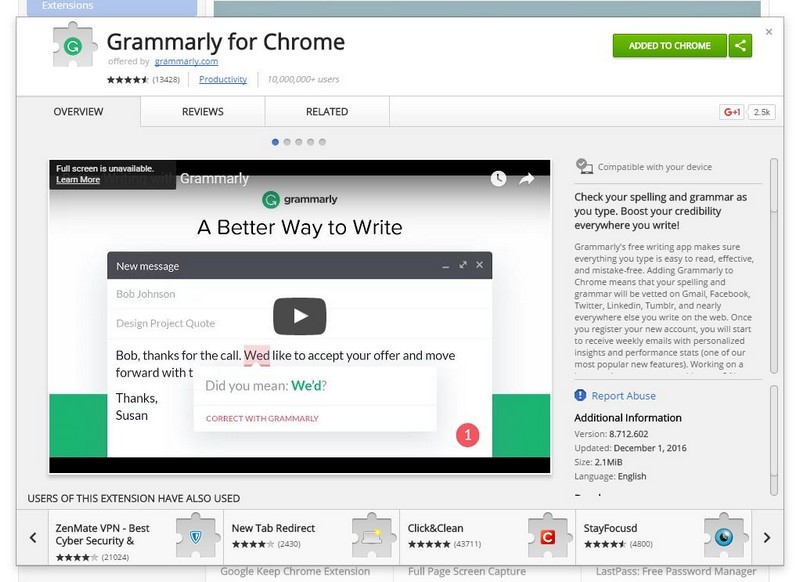Open the Related tab

pos(327,112)
